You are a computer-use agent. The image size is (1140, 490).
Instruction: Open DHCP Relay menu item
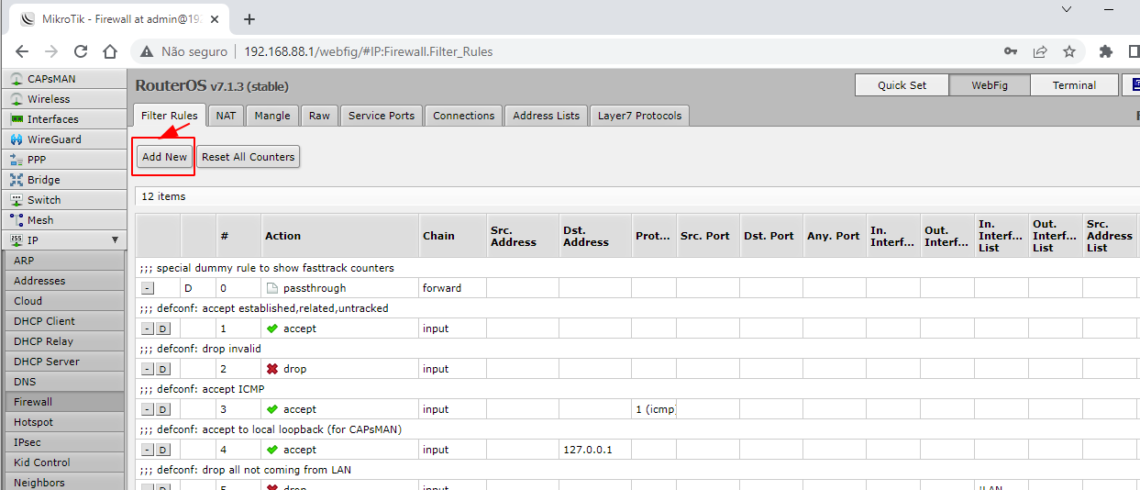(x=64, y=341)
